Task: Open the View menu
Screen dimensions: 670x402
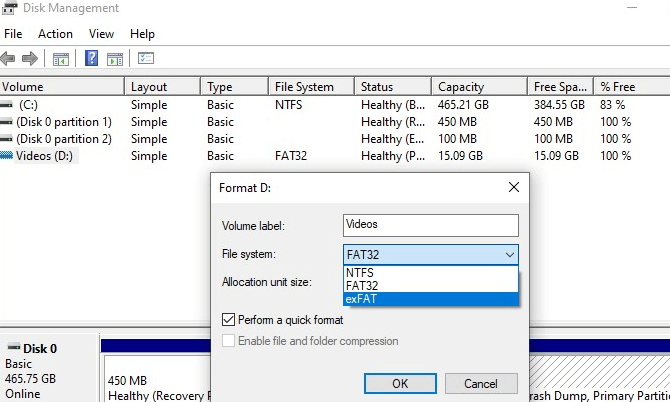Action: tap(101, 34)
